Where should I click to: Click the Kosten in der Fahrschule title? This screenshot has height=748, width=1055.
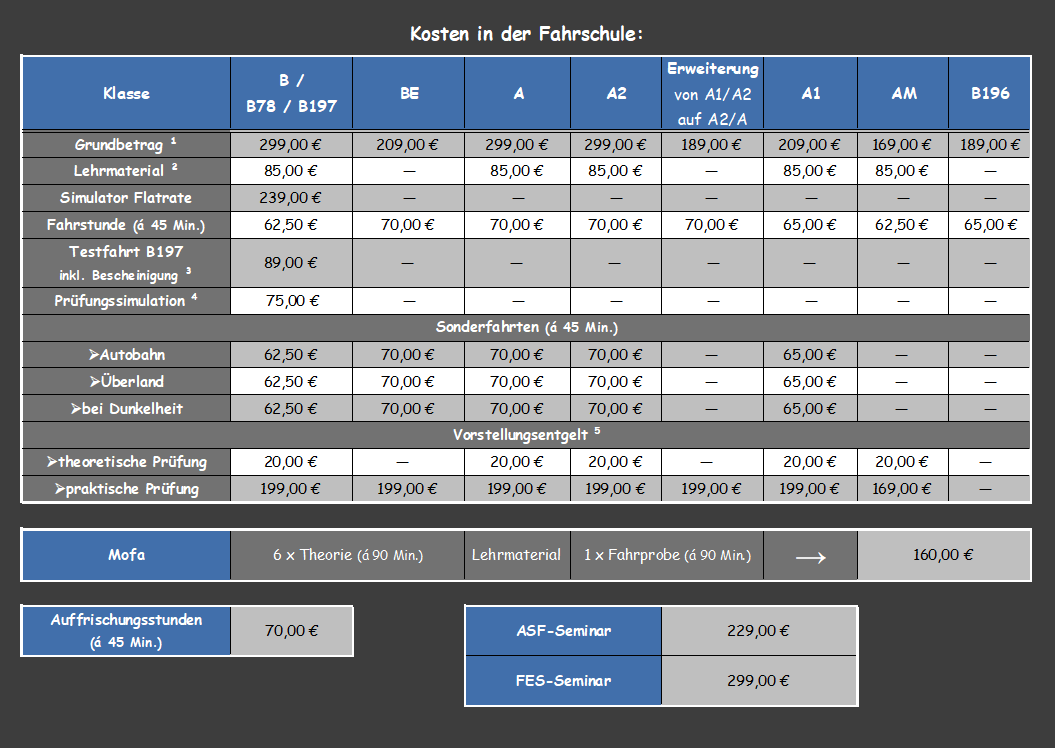point(526,34)
